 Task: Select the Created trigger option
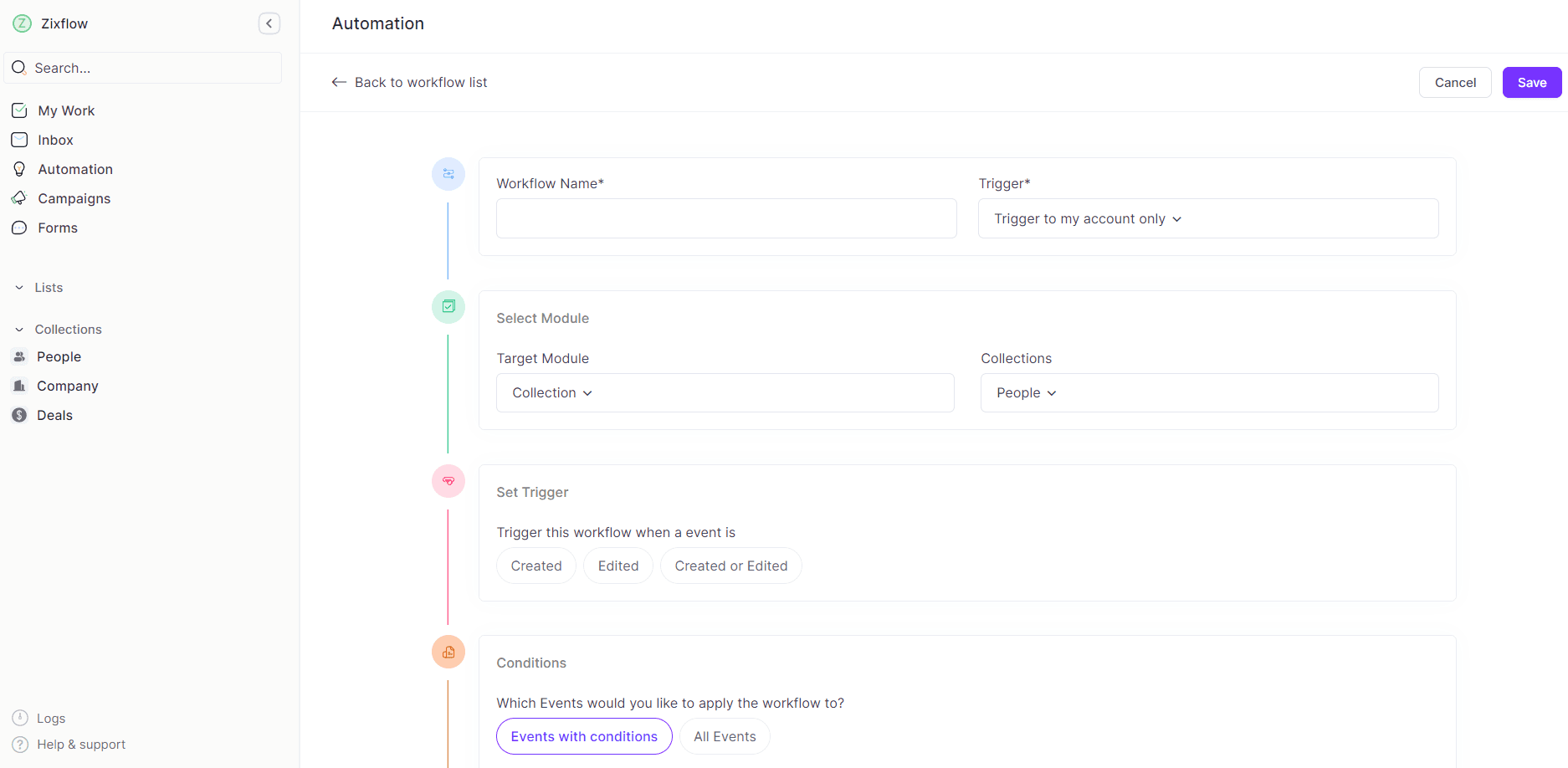coord(535,566)
